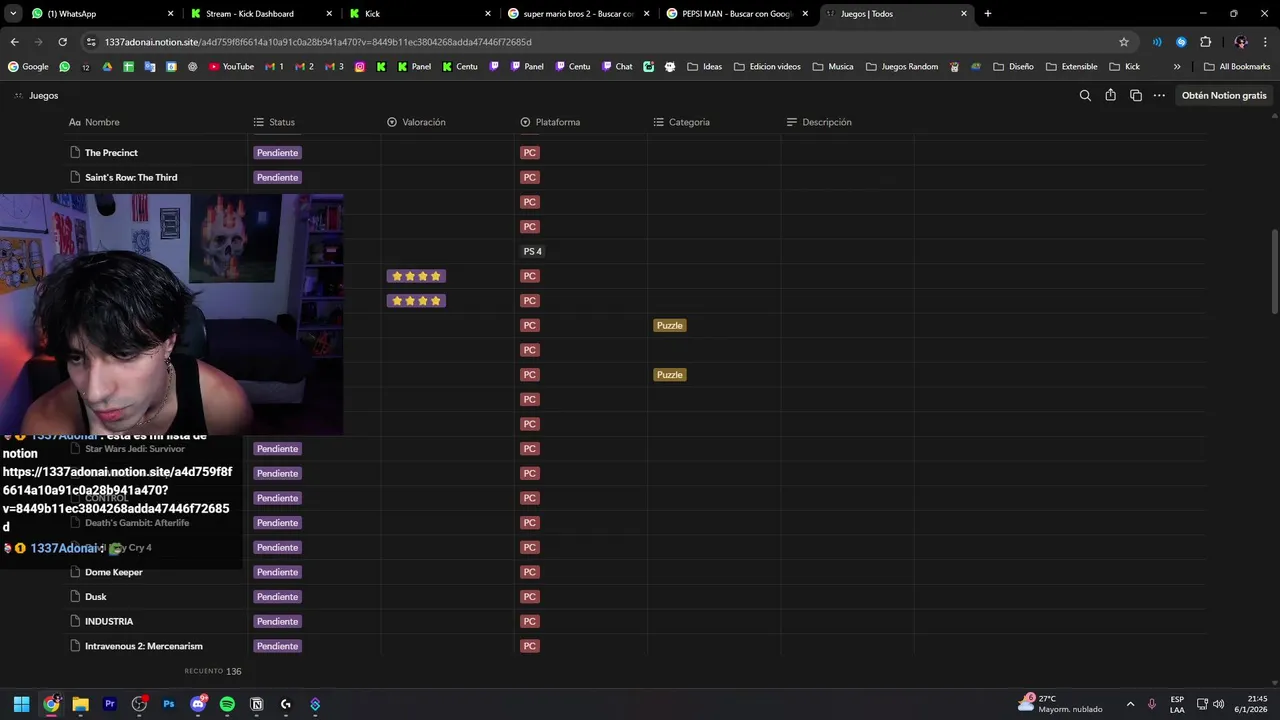The image size is (1280, 720).
Task: Open the Chrome three-dot menu
Action: coord(1265,42)
